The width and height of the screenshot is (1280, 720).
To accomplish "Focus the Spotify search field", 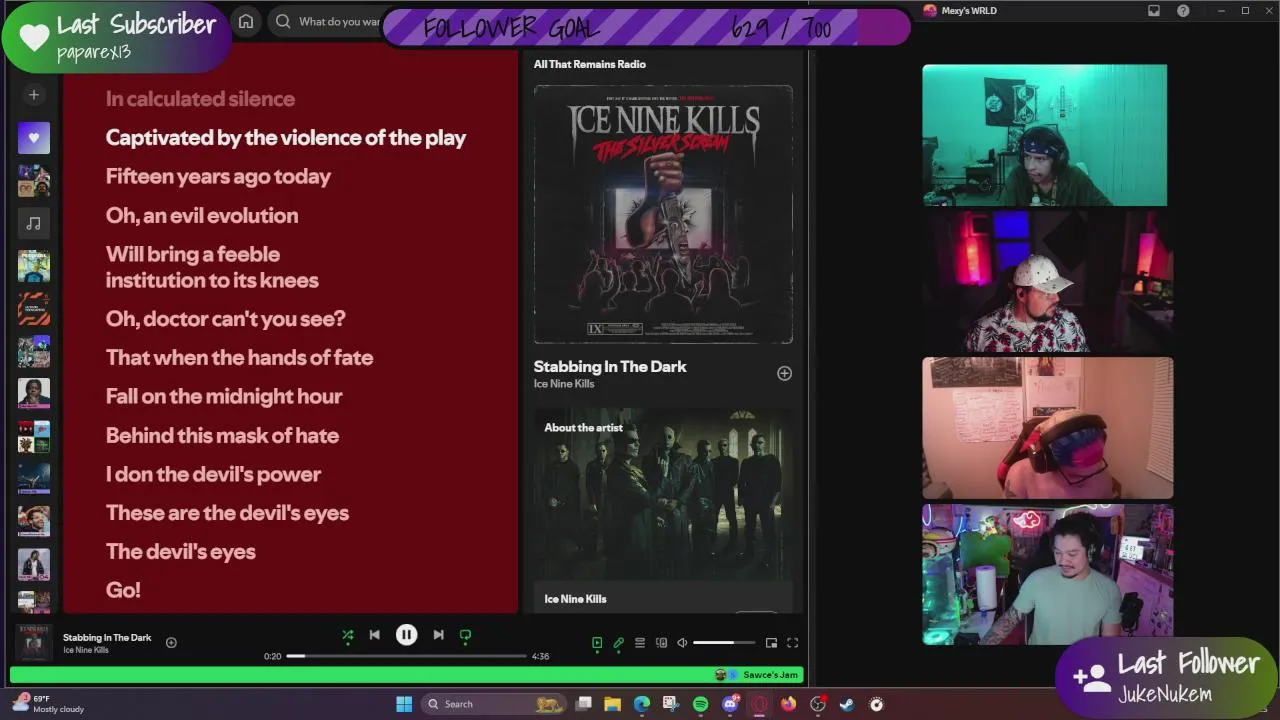I will click(330, 21).
